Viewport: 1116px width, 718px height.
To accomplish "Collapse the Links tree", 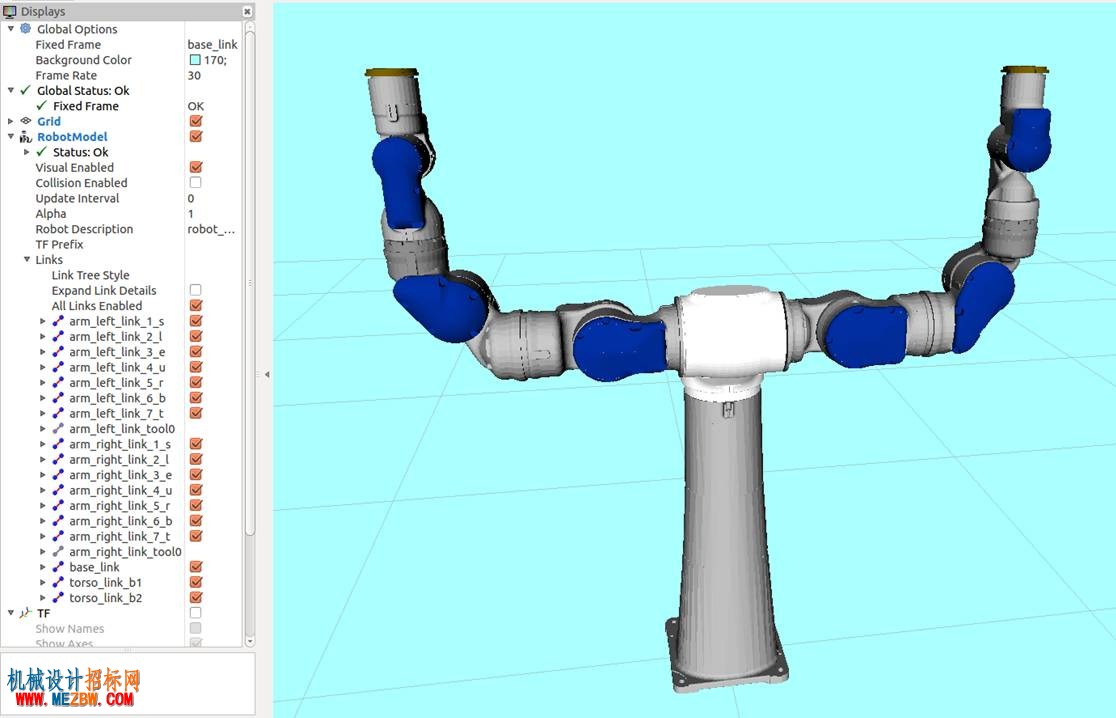I will [27, 260].
